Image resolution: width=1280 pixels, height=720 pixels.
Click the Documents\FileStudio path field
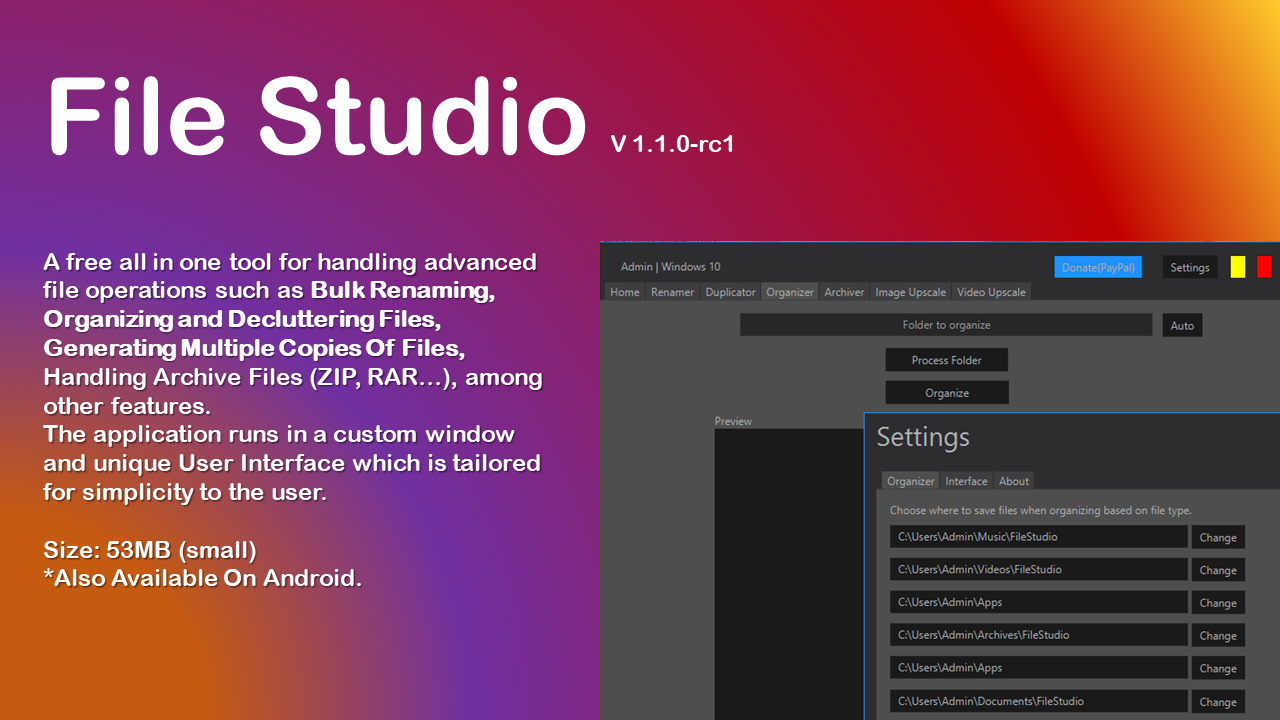pyautogui.click(x=1039, y=701)
